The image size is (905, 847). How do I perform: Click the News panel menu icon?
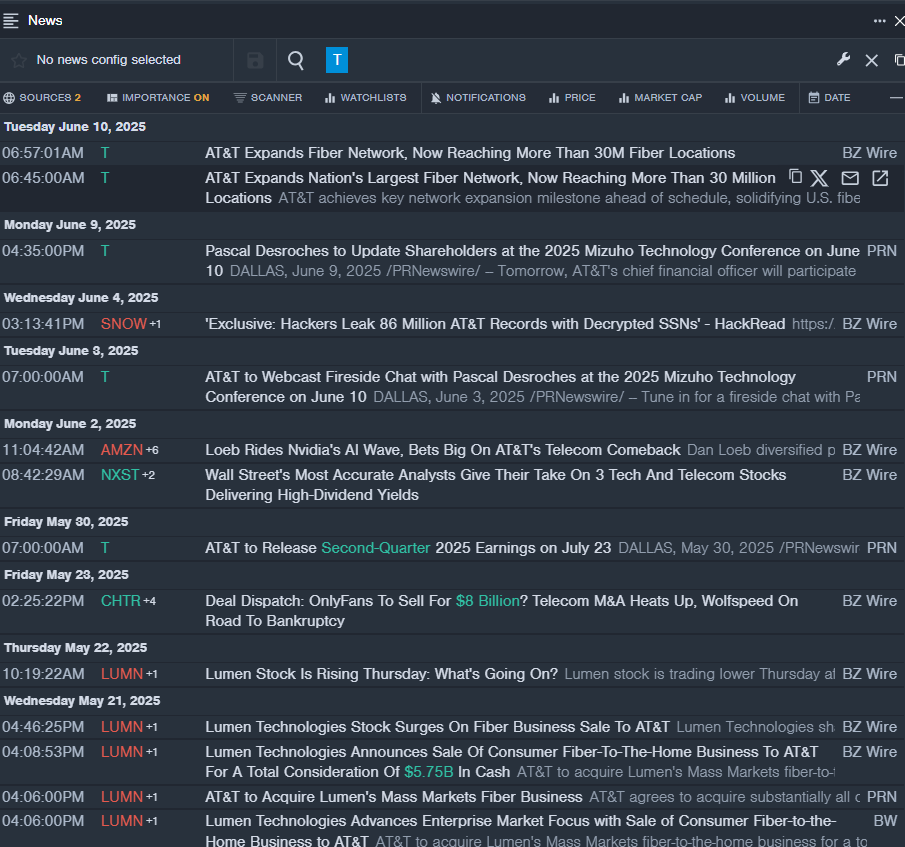10,21
